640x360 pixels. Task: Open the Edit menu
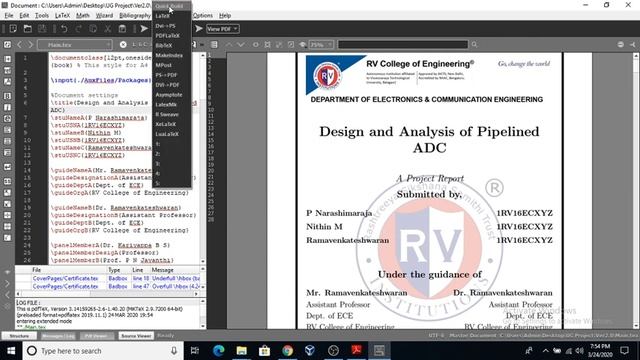click(x=24, y=16)
